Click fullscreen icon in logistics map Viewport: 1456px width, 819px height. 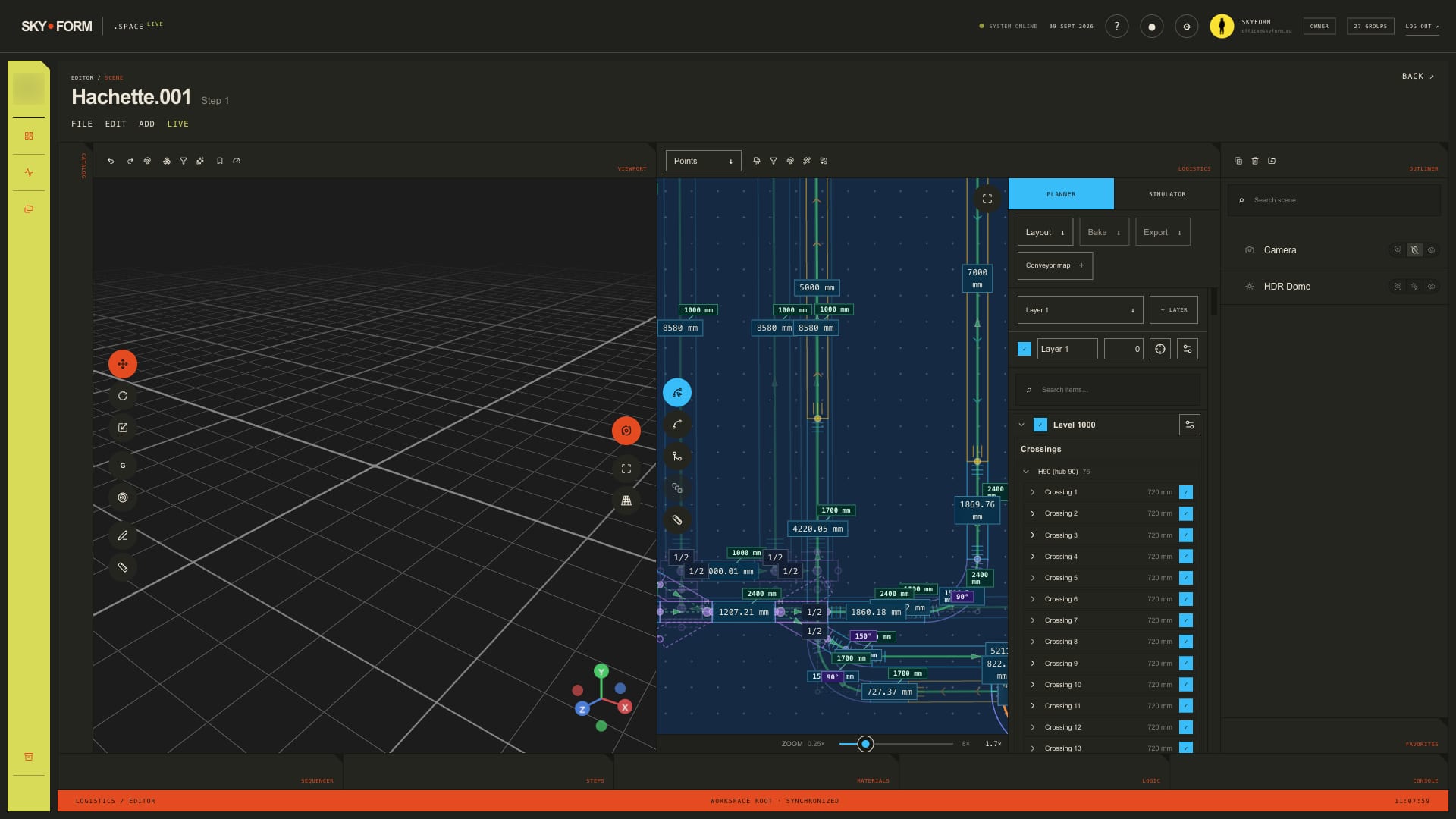point(987,199)
